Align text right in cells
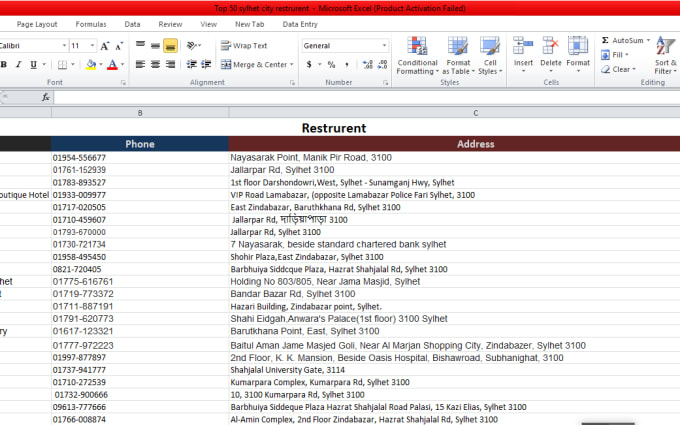 coord(170,64)
